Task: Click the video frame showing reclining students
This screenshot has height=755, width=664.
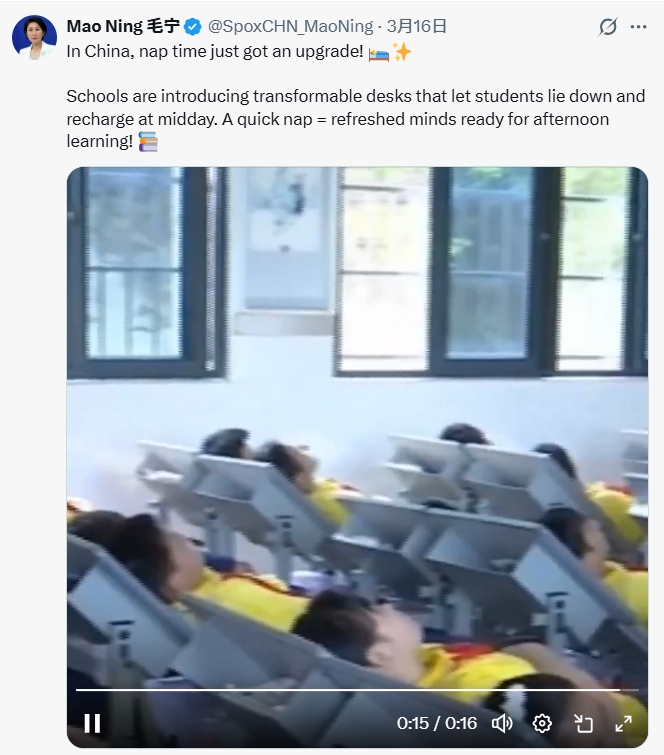Action: tap(357, 424)
